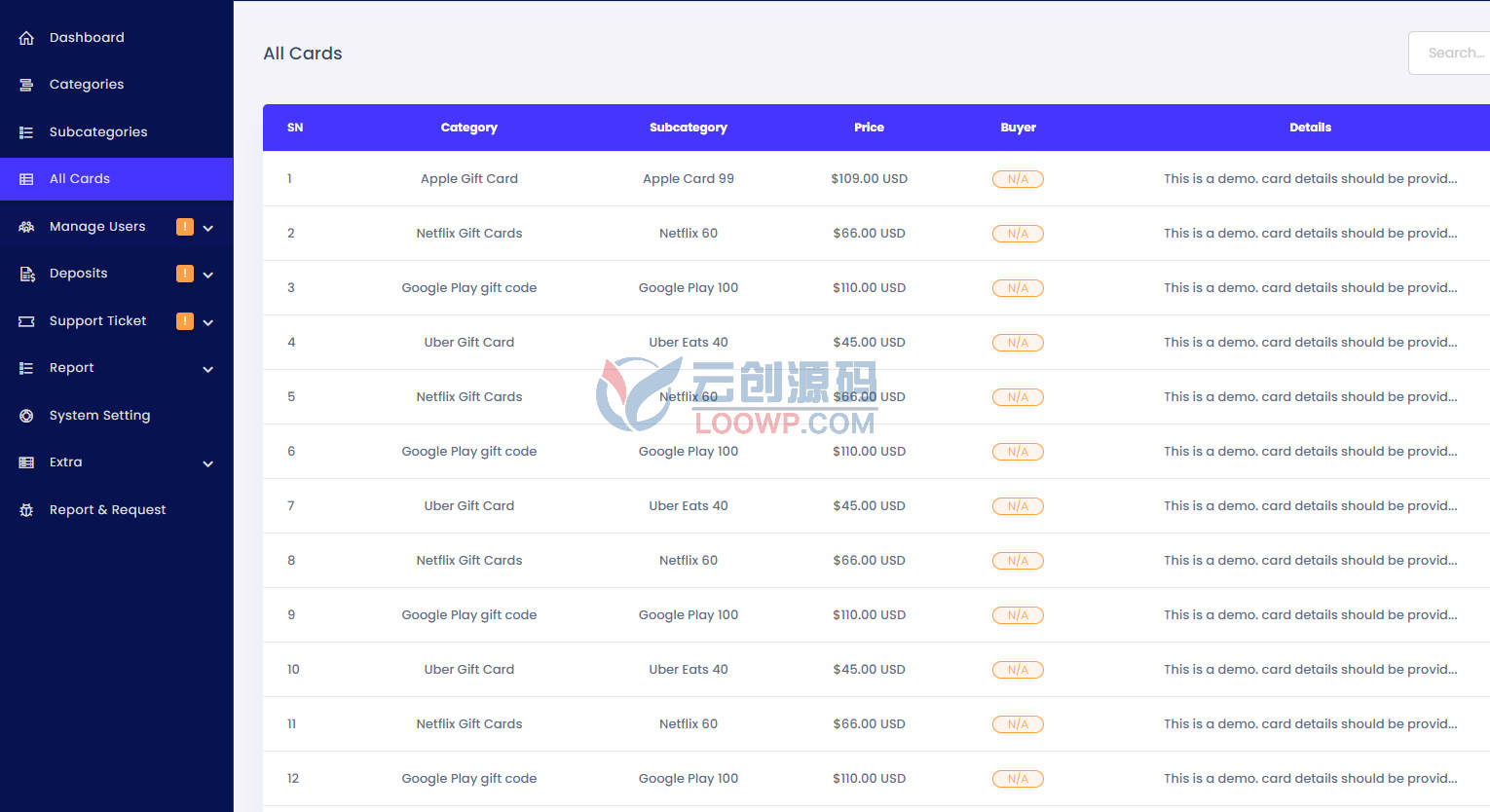This screenshot has height=812, width=1490.
Task: Click the Dashboard home icon
Action: pos(26,38)
